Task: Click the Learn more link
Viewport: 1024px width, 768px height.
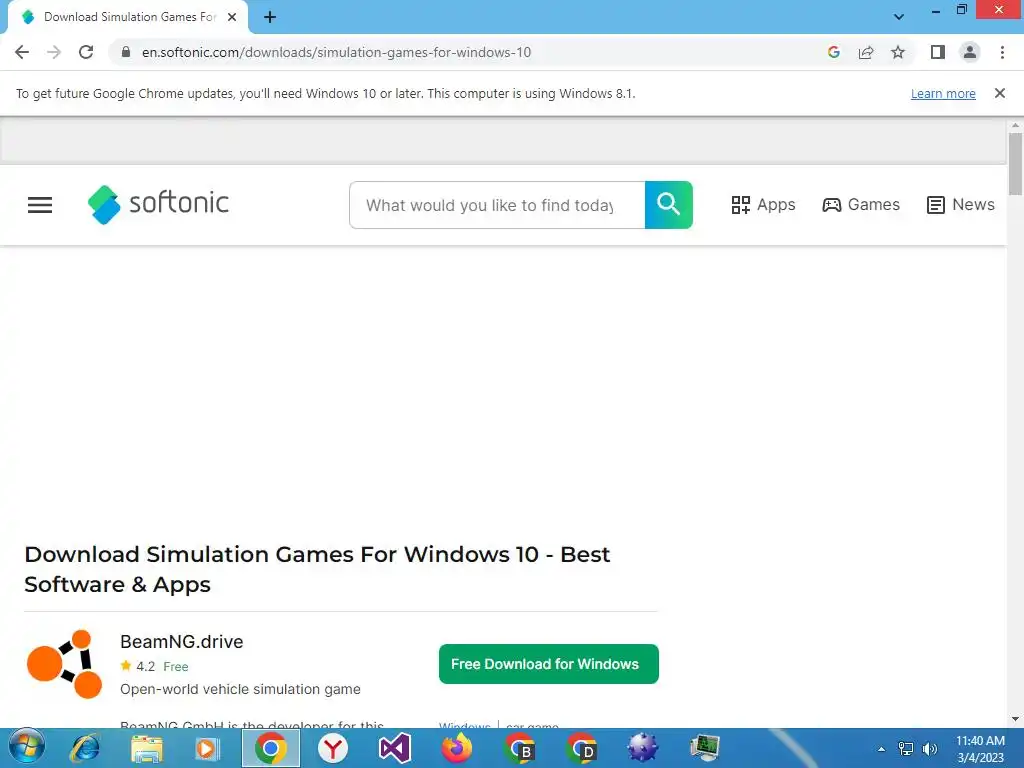Action: 943,93
